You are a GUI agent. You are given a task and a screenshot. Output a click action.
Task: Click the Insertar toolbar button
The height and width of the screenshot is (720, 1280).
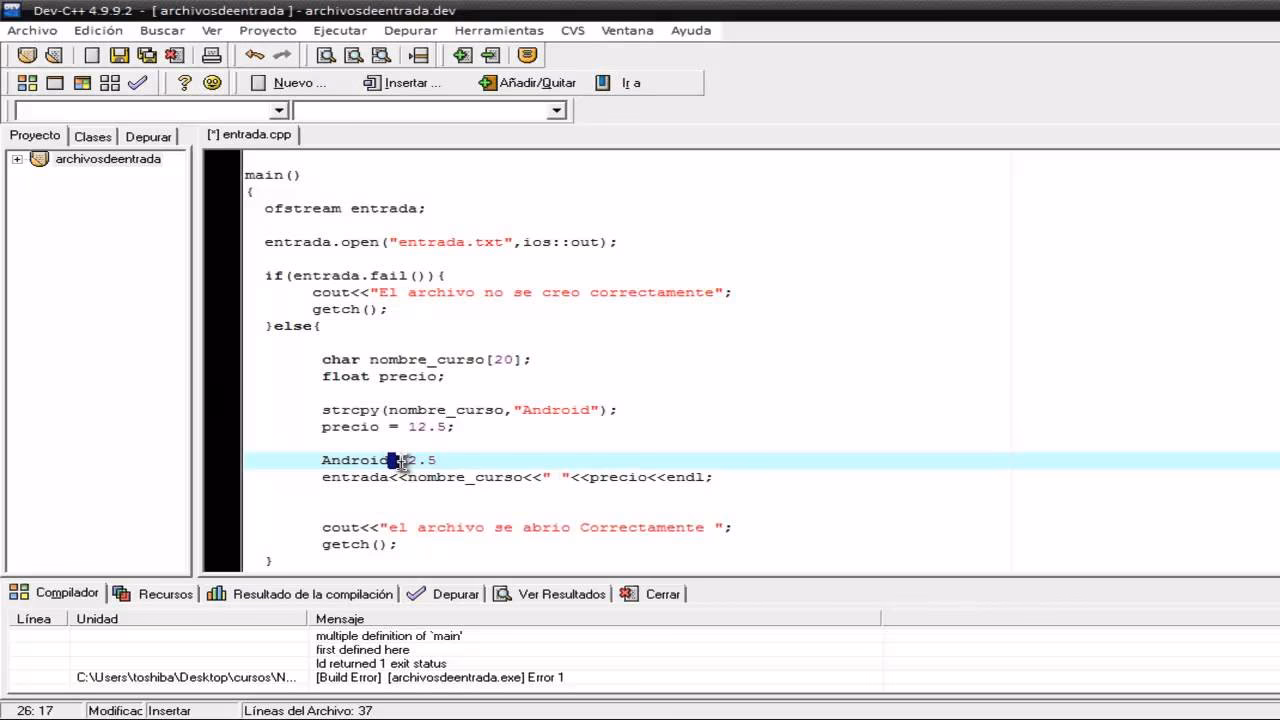[402, 83]
